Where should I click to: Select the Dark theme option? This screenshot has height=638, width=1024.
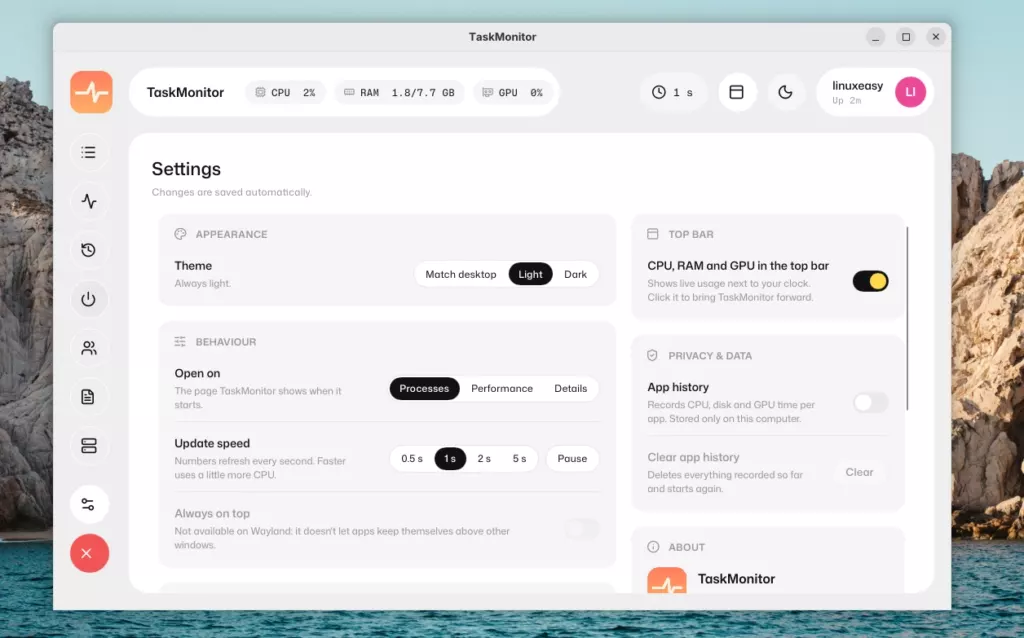[x=575, y=274]
